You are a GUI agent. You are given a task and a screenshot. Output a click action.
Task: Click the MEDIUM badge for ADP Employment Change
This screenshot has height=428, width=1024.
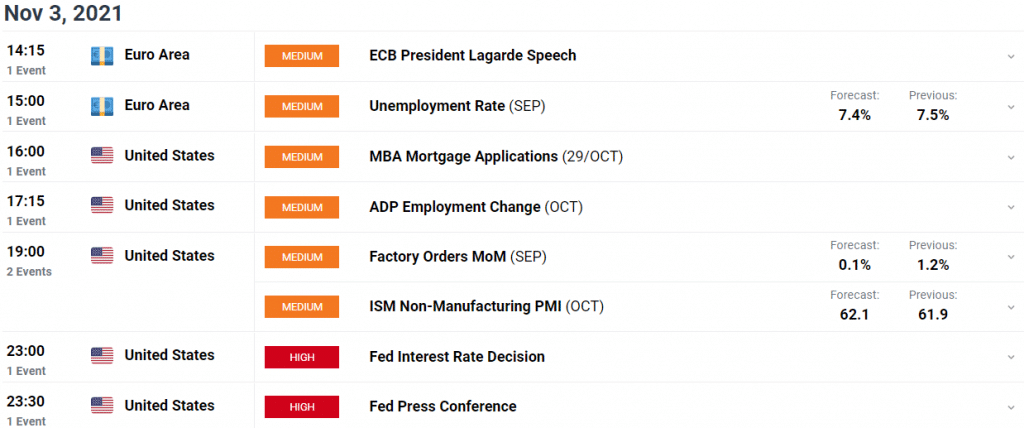click(x=302, y=207)
